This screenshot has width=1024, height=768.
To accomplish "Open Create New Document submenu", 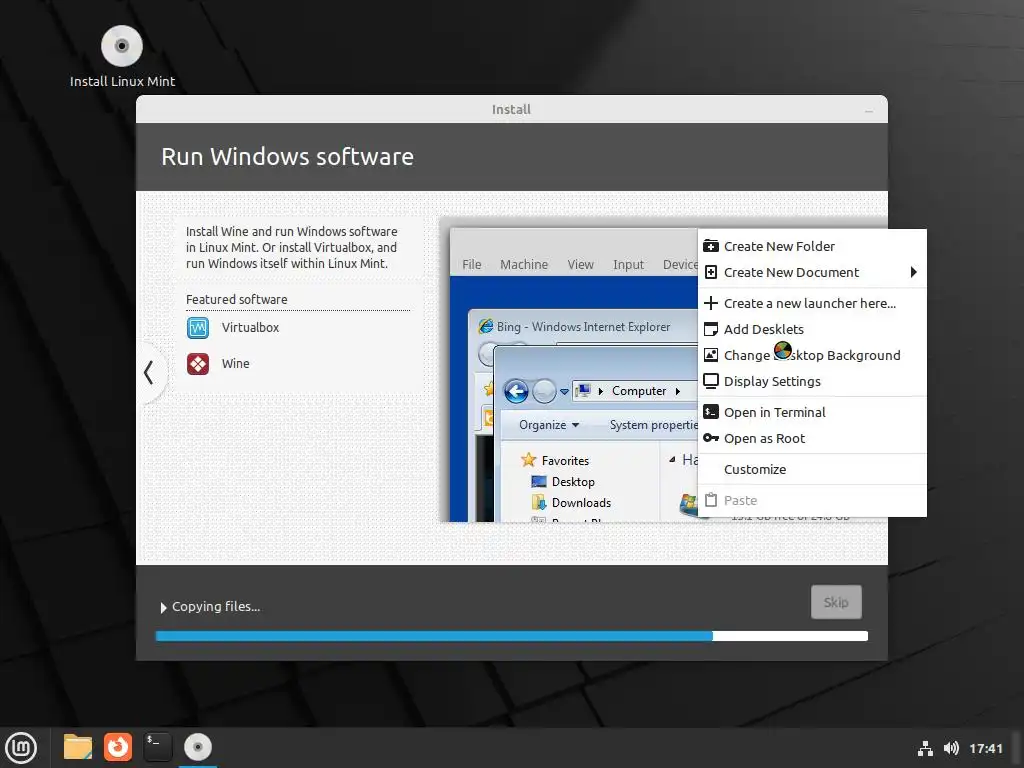I will (x=812, y=272).
